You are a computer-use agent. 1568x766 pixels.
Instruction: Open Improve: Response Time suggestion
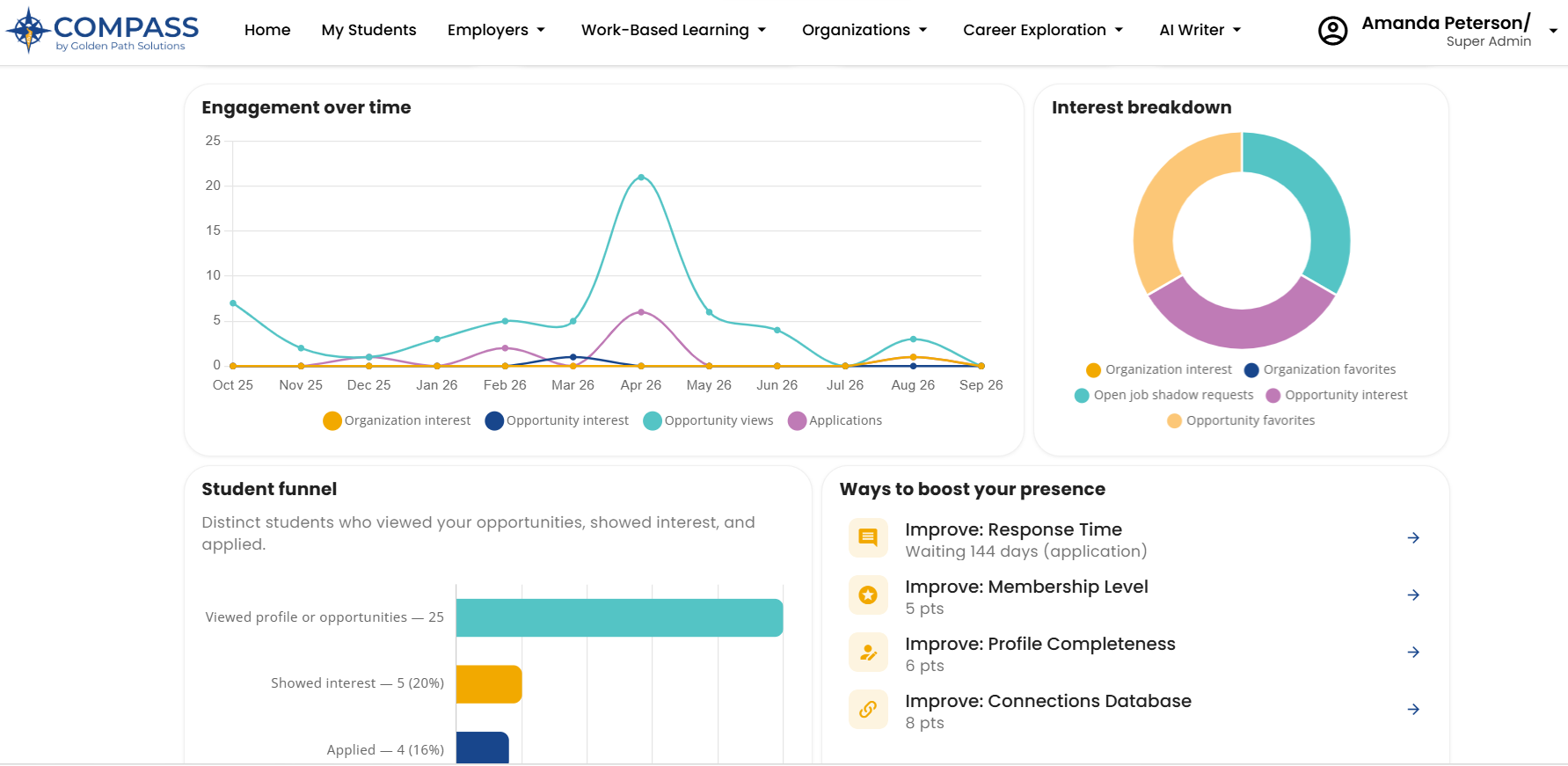(x=1134, y=538)
